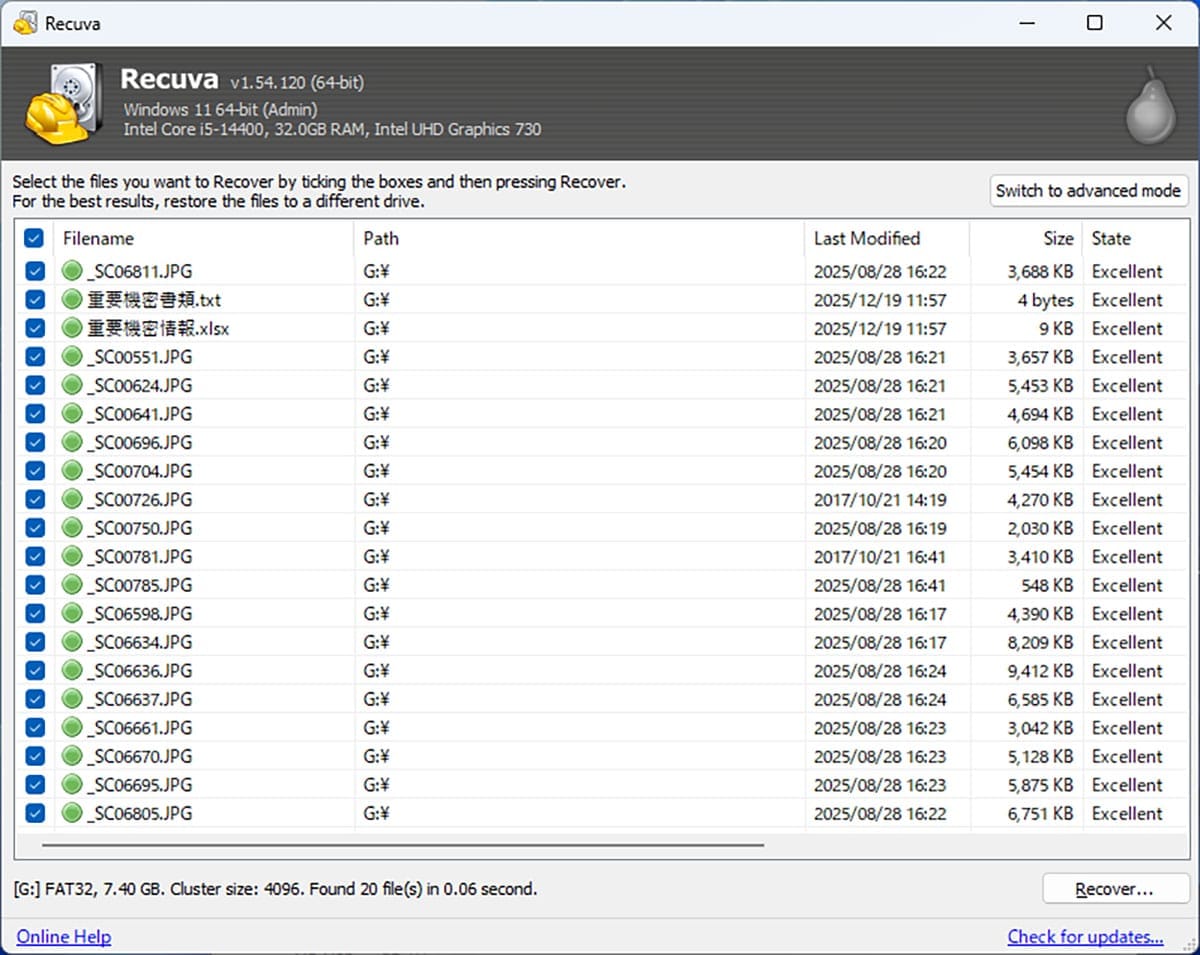
Task: Click the Recuva hard hat drive logo
Action: click(x=63, y=103)
